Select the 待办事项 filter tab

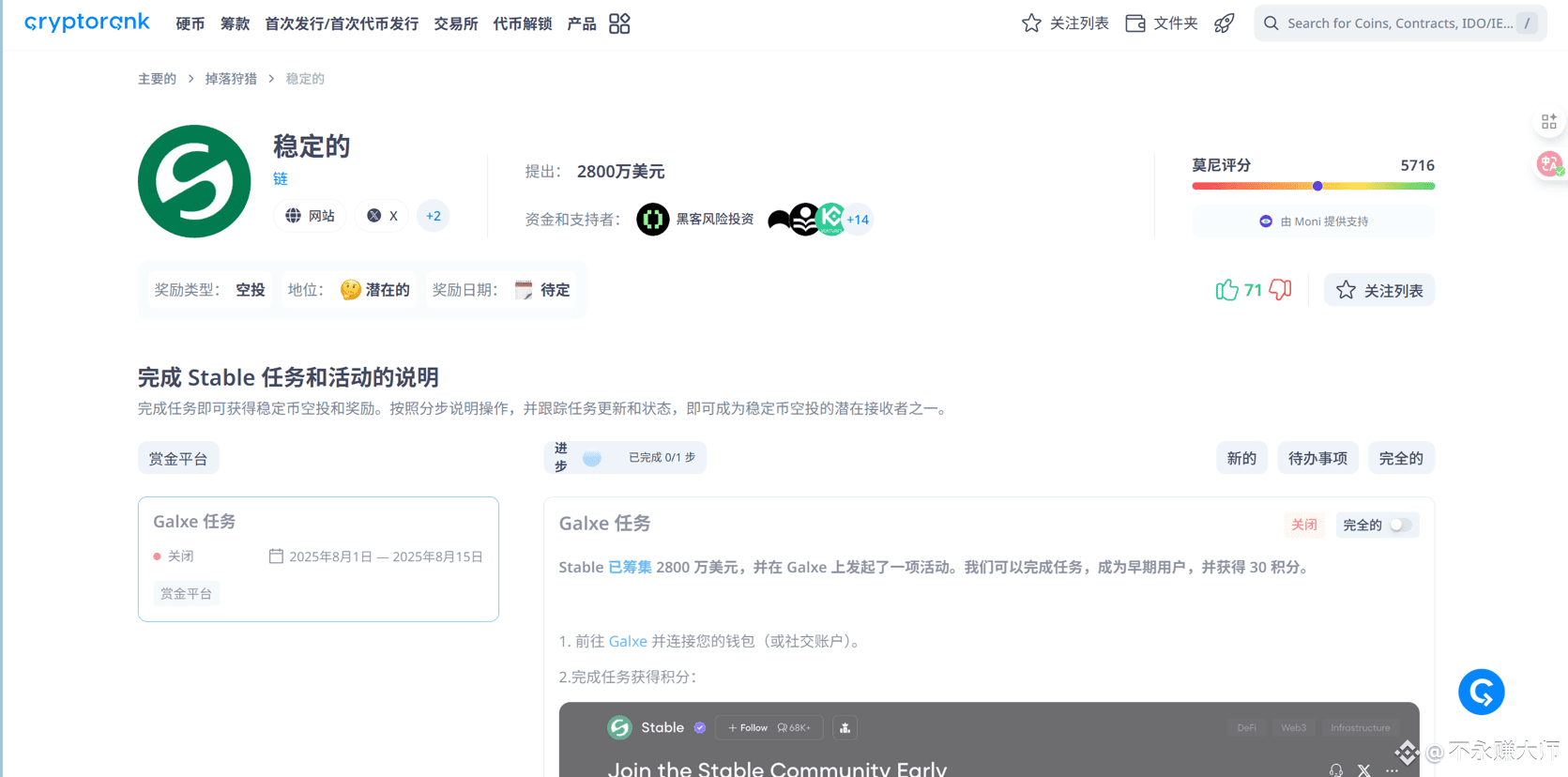point(1317,458)
